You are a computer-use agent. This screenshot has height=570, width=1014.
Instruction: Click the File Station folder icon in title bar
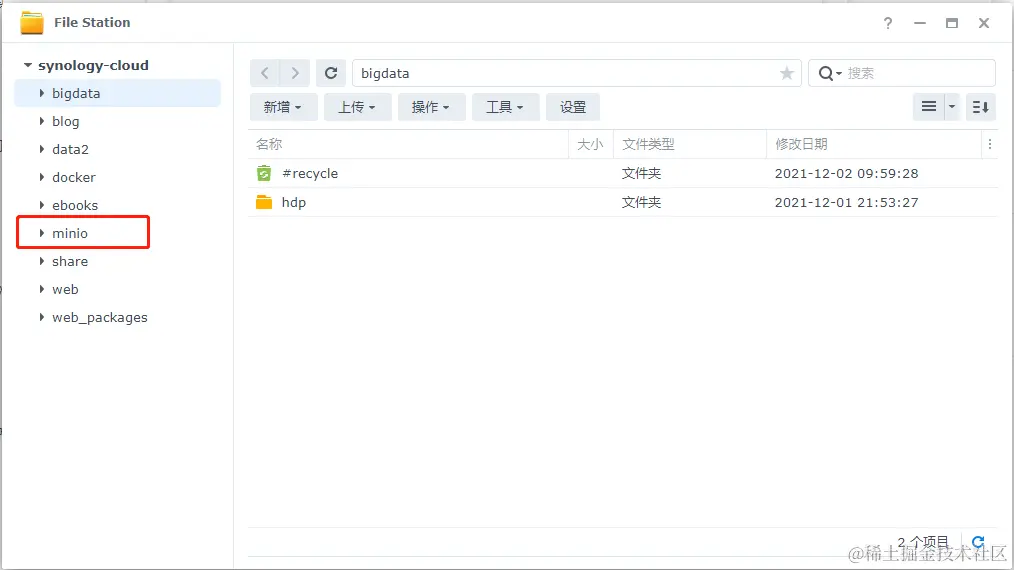(x=32, y=23)
